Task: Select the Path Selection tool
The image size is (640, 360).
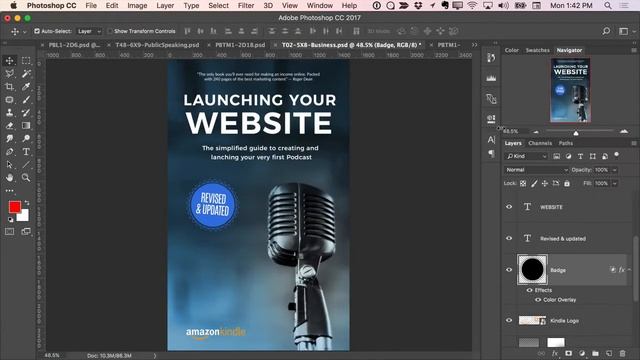Action: pyautogui.click(x=9, y=165)
